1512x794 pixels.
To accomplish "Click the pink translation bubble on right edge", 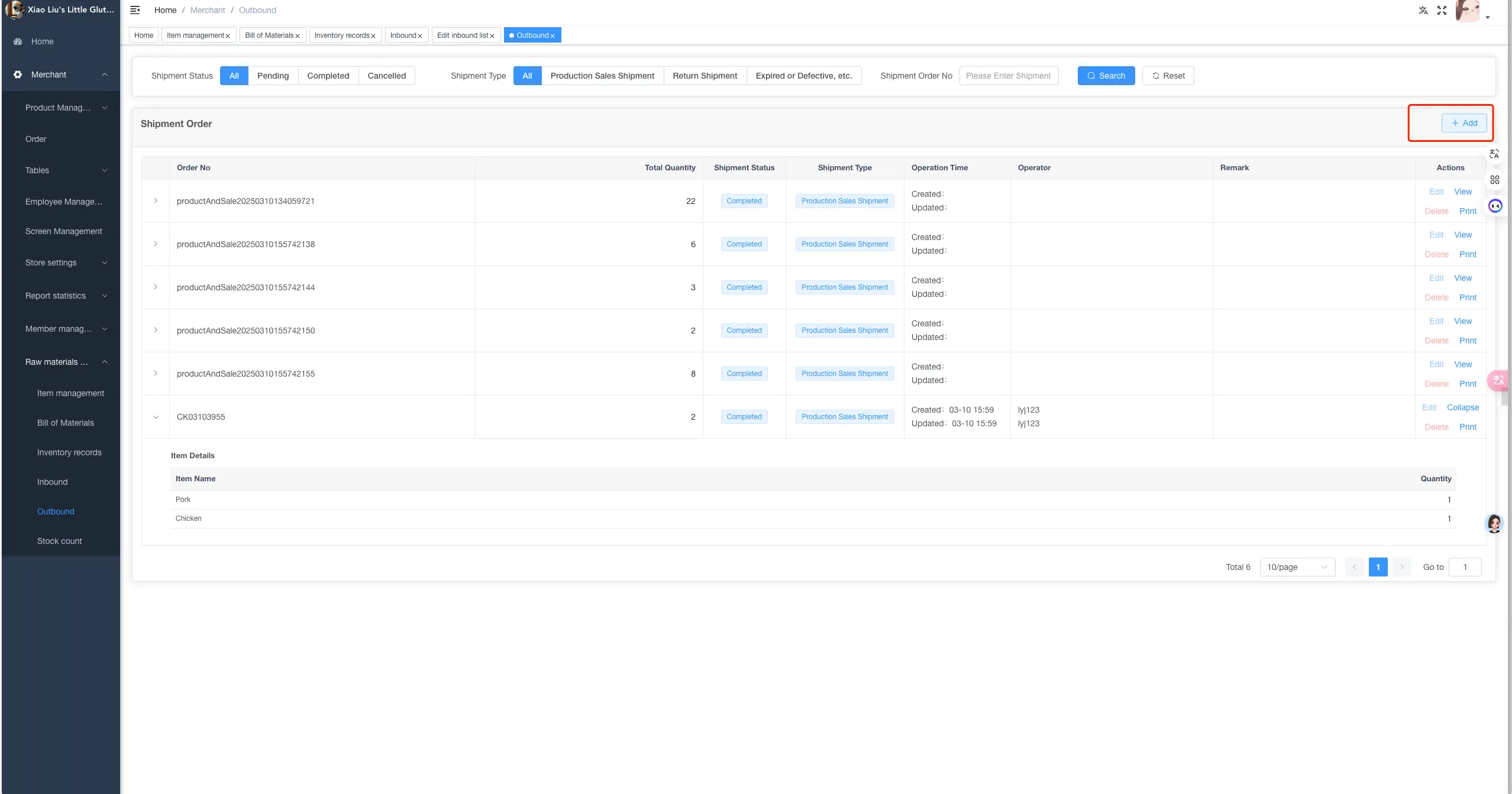I will 1499,380.
